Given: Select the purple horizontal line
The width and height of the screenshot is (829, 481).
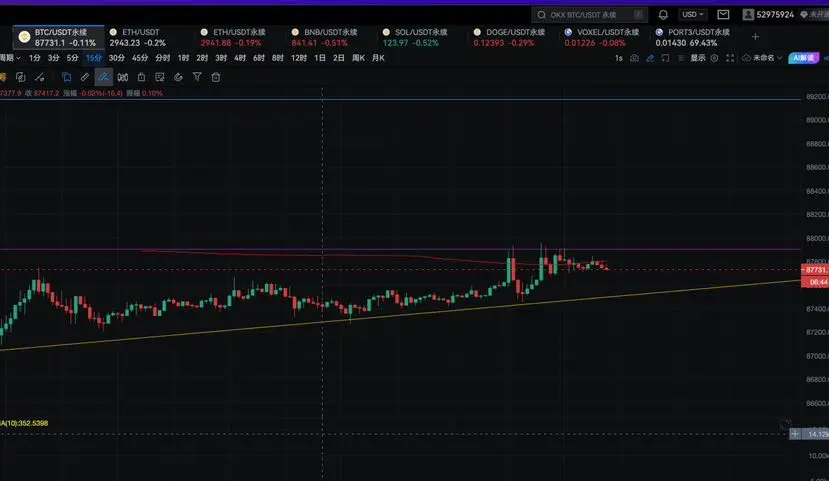Looking at the screenshot, I should [x=400, y=249].
